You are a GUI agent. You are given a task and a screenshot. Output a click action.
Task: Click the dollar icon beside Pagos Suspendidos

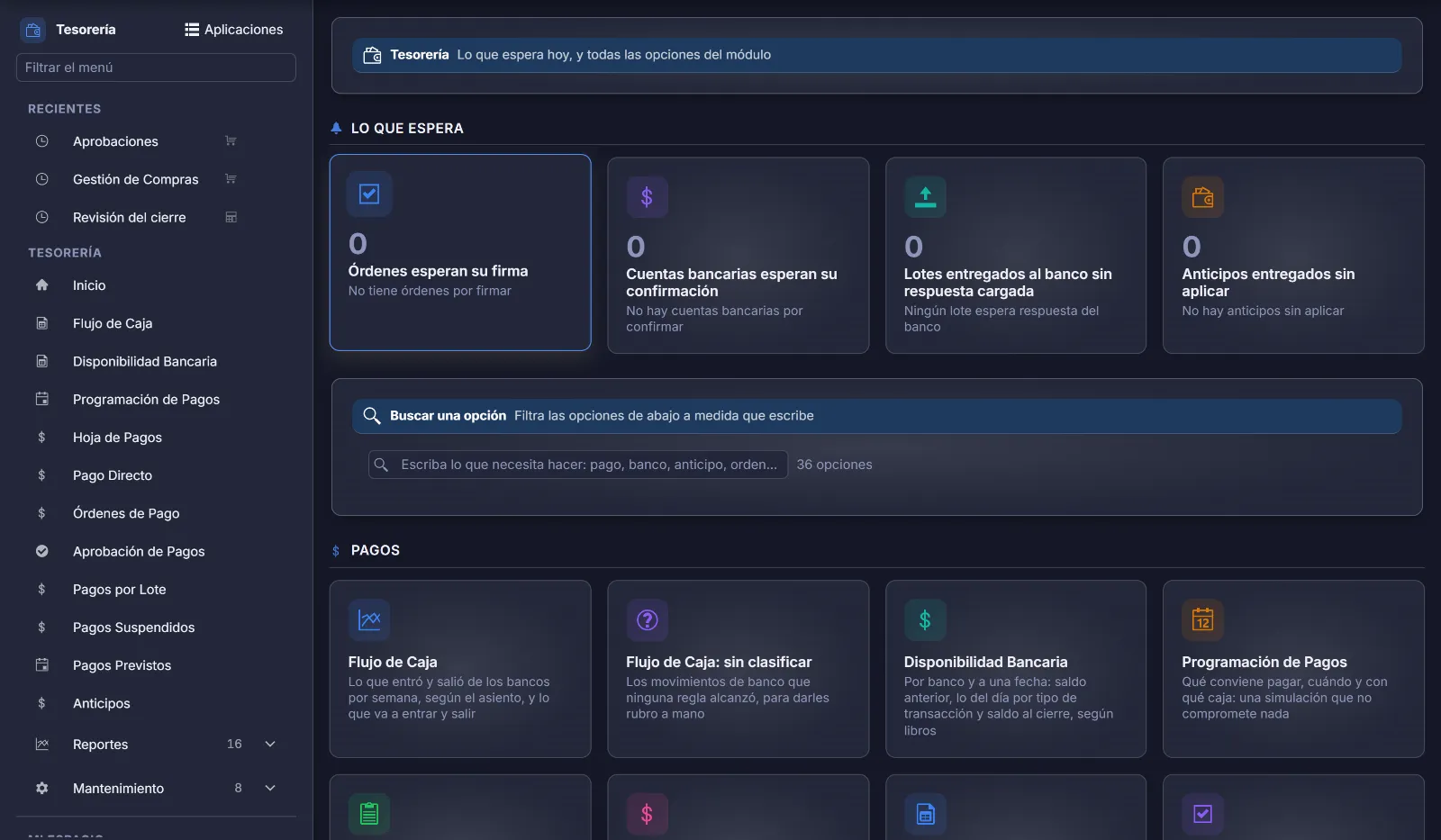click(41, 628)
